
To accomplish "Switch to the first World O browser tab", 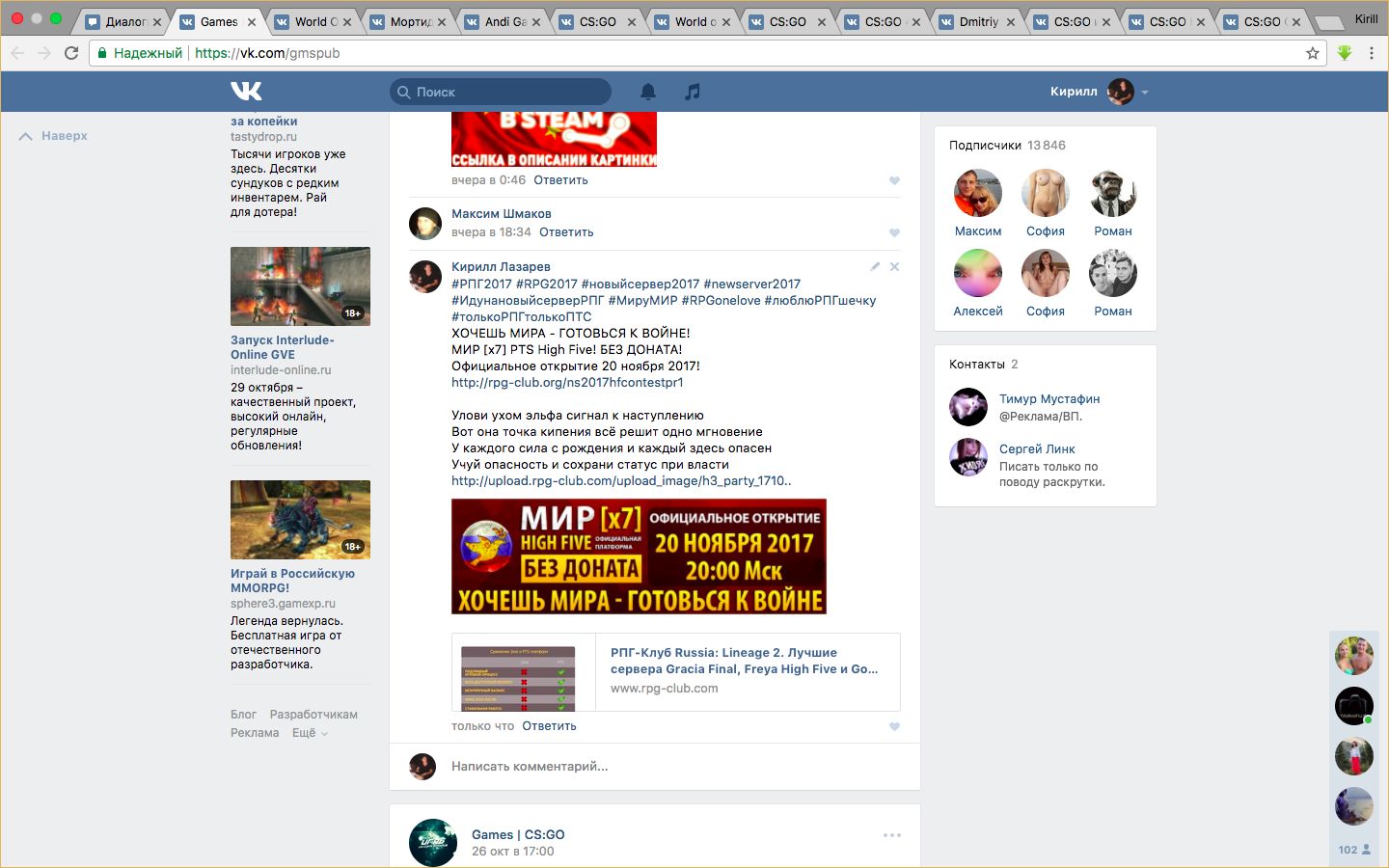I will click(314, 21).
